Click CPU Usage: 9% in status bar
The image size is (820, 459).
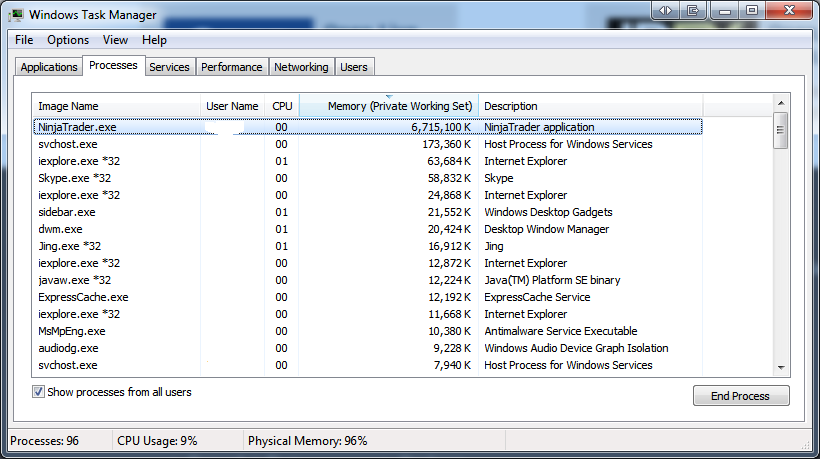[x=157, y=441]
